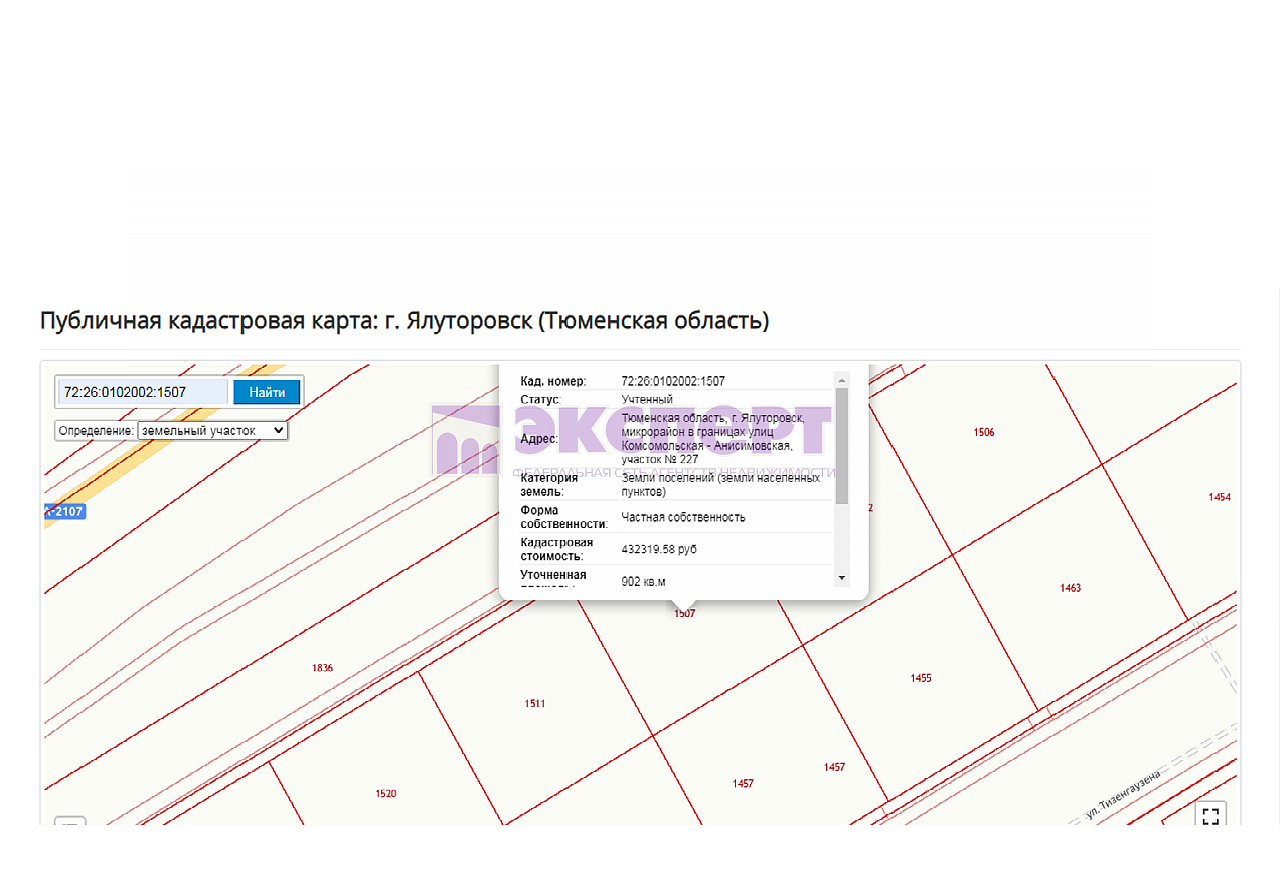Select parcel 1463 on the map
This screenshot has height=882, width=1280.
[1070, 588]
